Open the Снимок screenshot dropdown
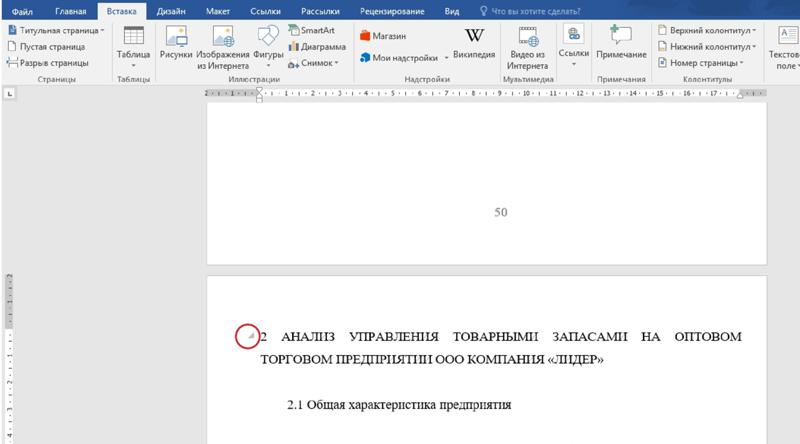The width and height of the screenshot is (800, 444). tap(313, 63)
